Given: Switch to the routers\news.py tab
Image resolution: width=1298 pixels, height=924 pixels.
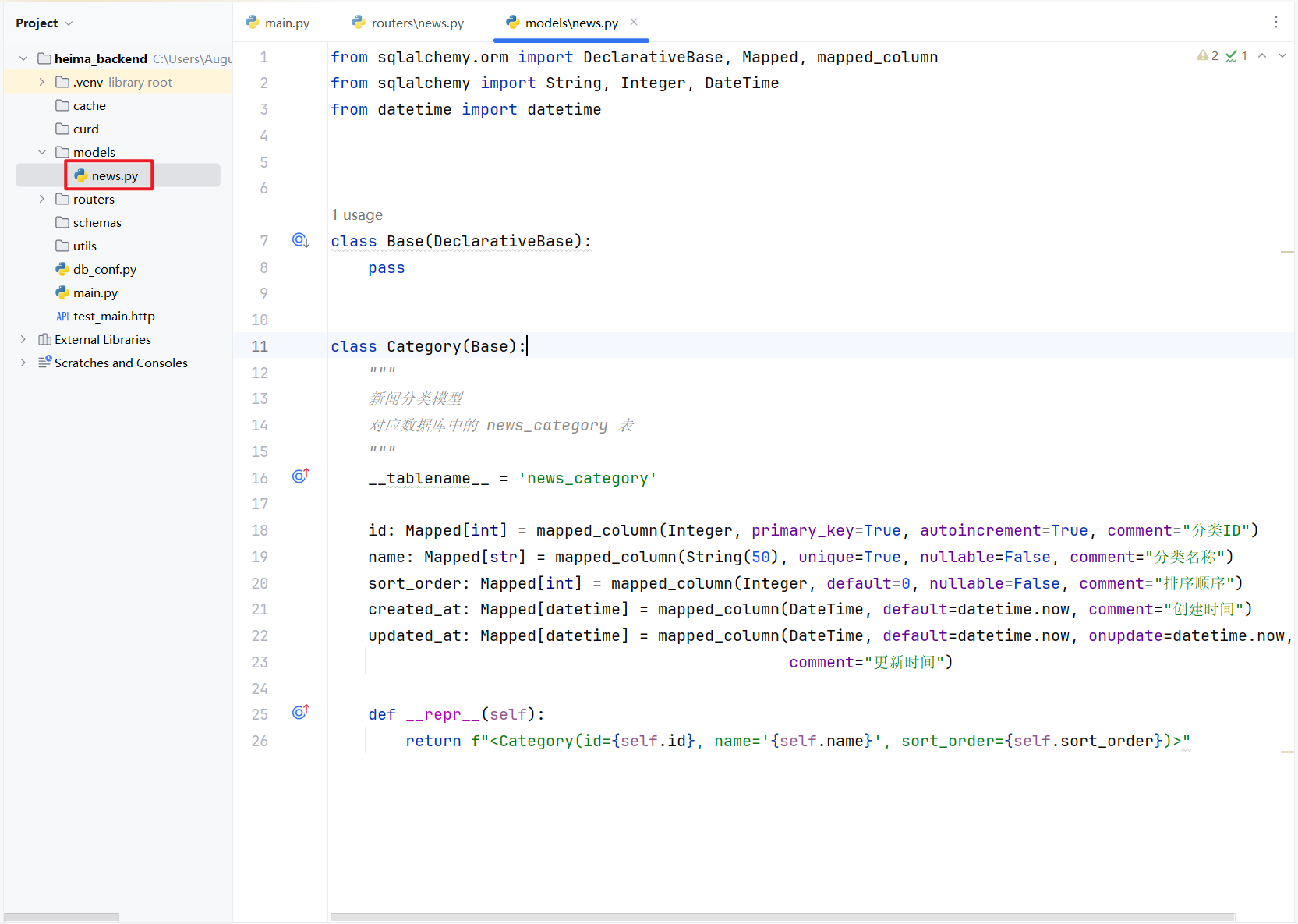Looking at the screenshot, I should tap(408, 23).
